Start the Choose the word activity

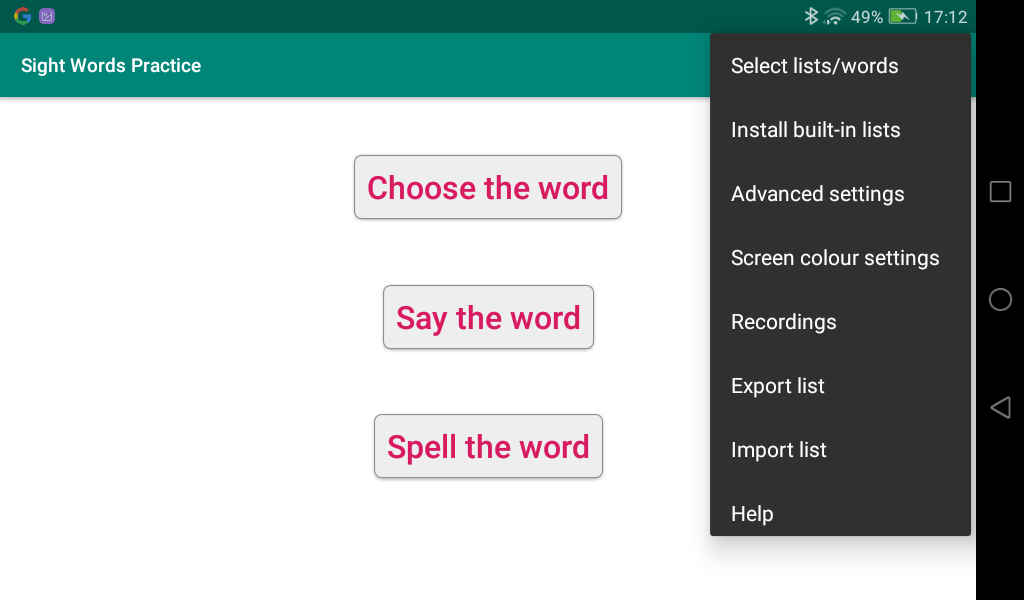coord(488,188)
